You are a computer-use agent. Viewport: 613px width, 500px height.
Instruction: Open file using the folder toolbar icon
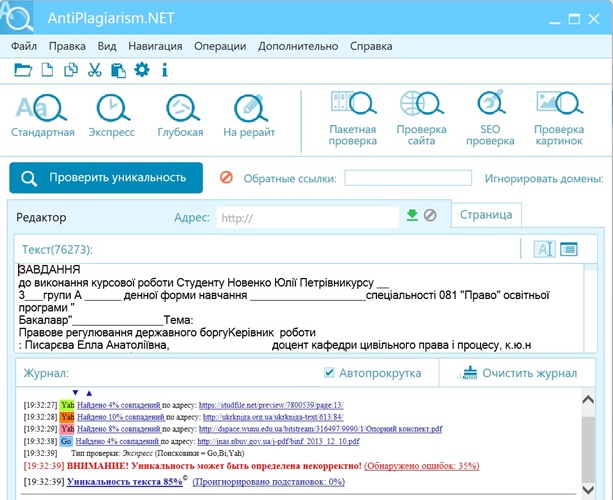pos(23,70)
